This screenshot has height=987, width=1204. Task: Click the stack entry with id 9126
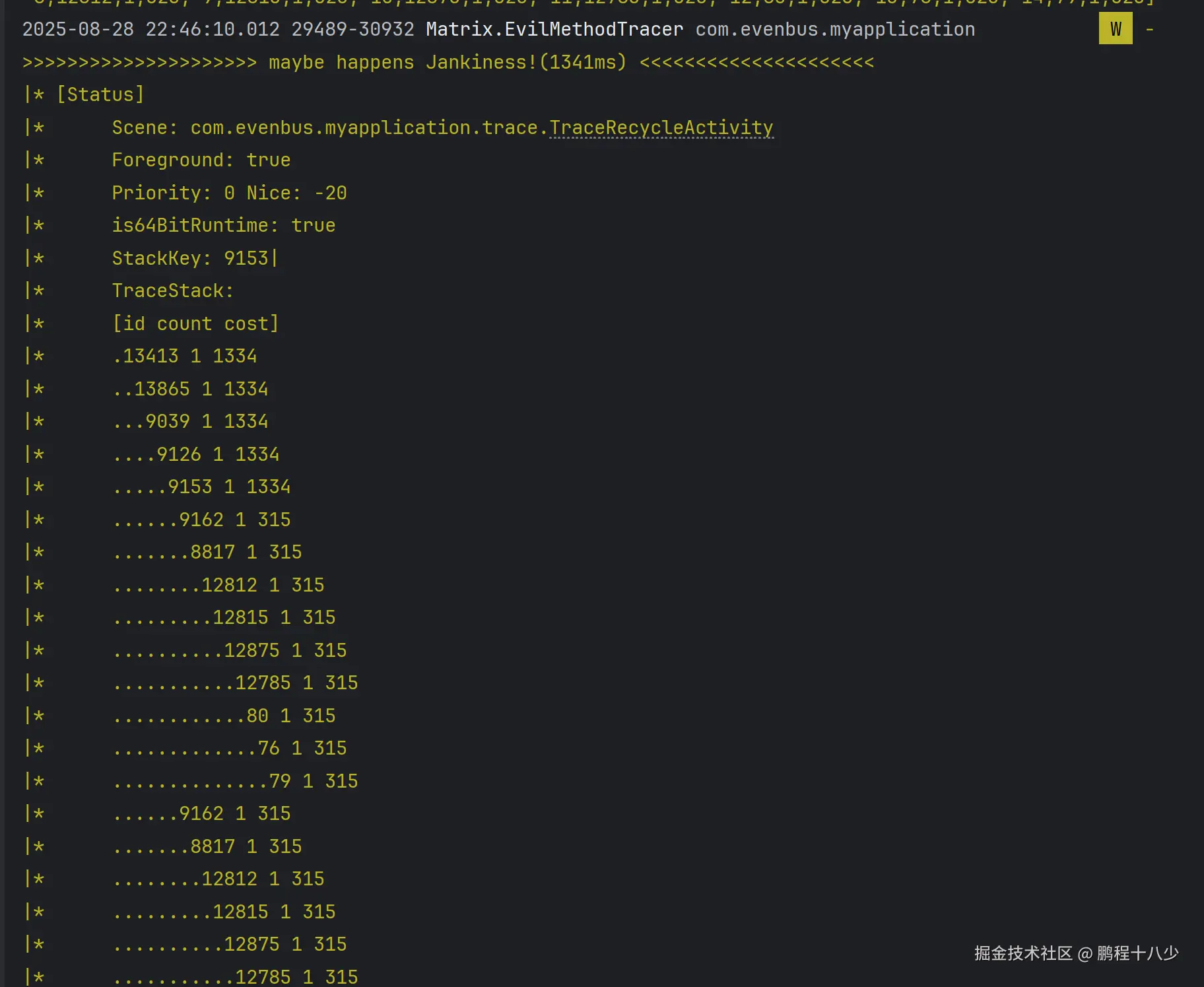(195, 454)
